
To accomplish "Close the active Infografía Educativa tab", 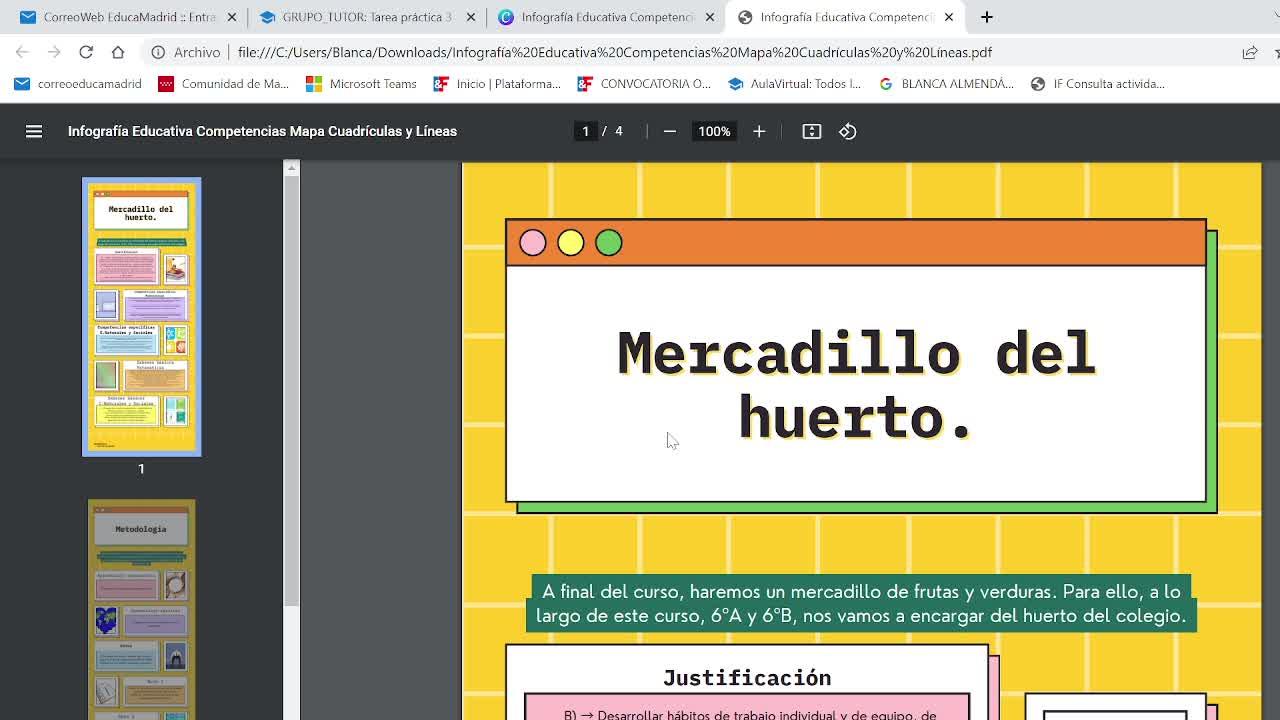I will click(949, 17).
